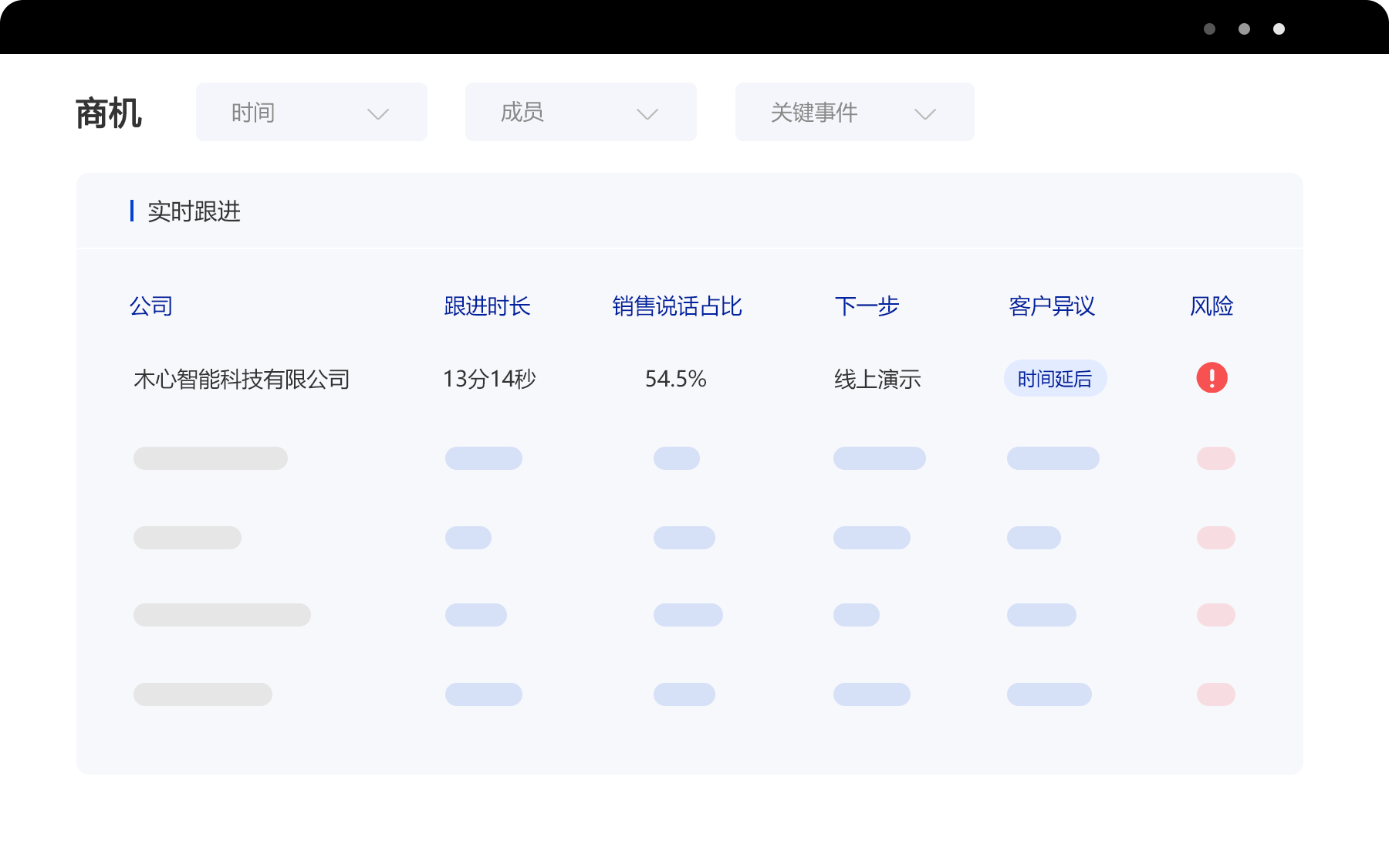Viewport: 1389px width, 868px height.
Task: Click the 54.5% talk ratio value
Action: (675, 379)
